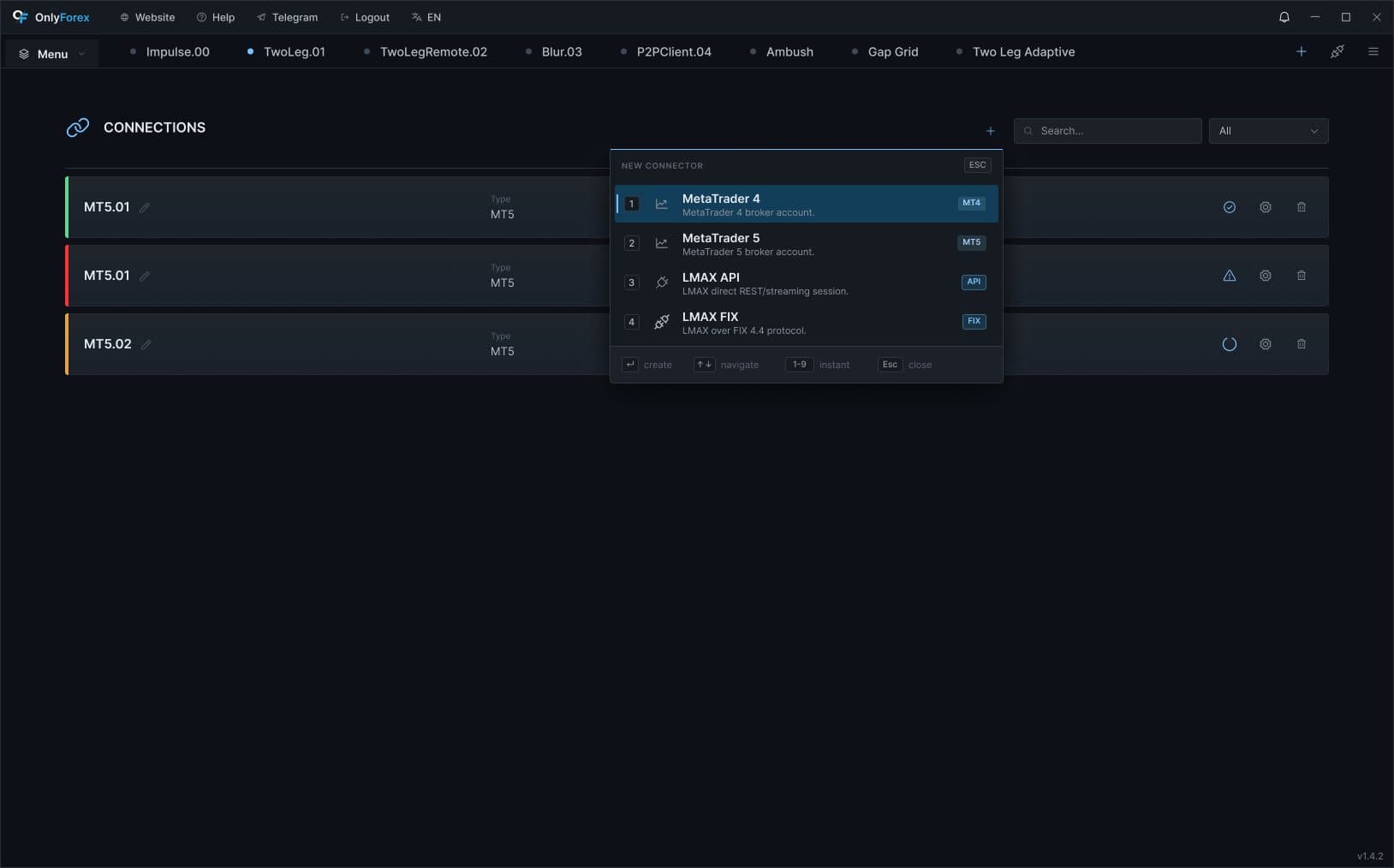
Task: Open the Website link
Action: 147,17
